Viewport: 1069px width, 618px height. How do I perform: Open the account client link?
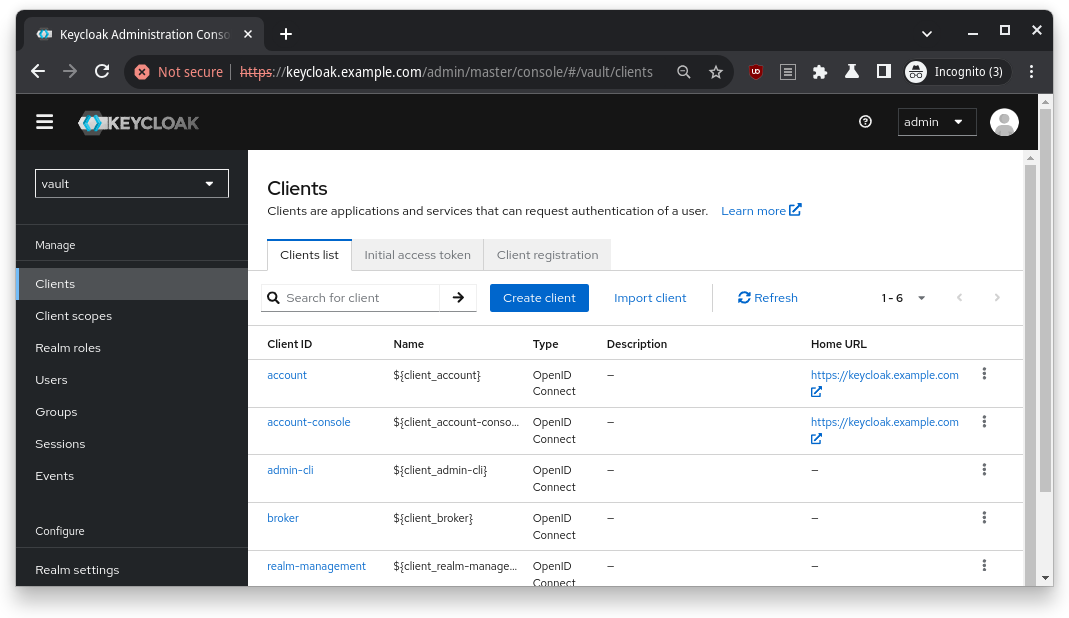[x=287, y=375]
